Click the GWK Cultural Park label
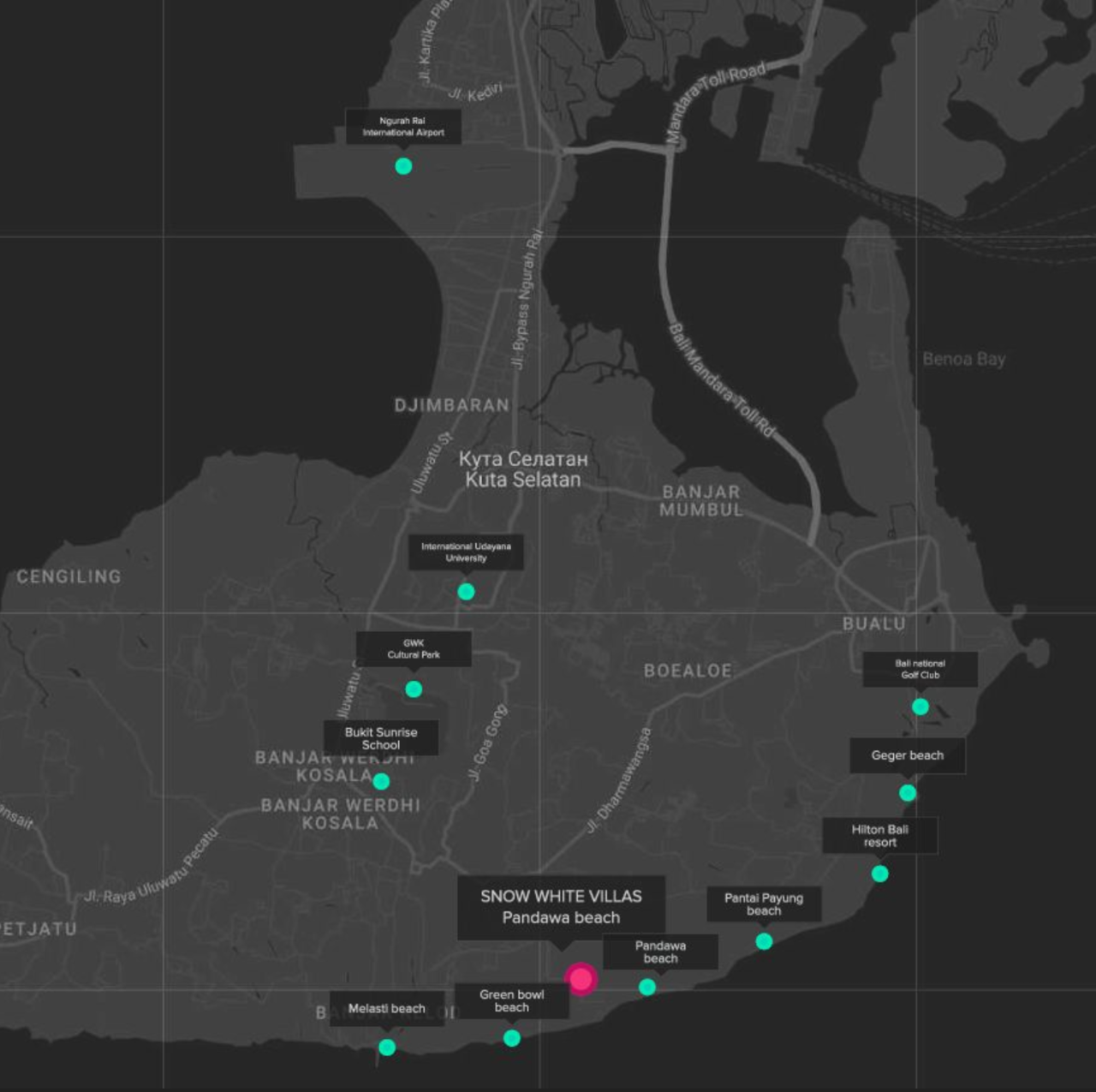 click(x=414, y=649)
